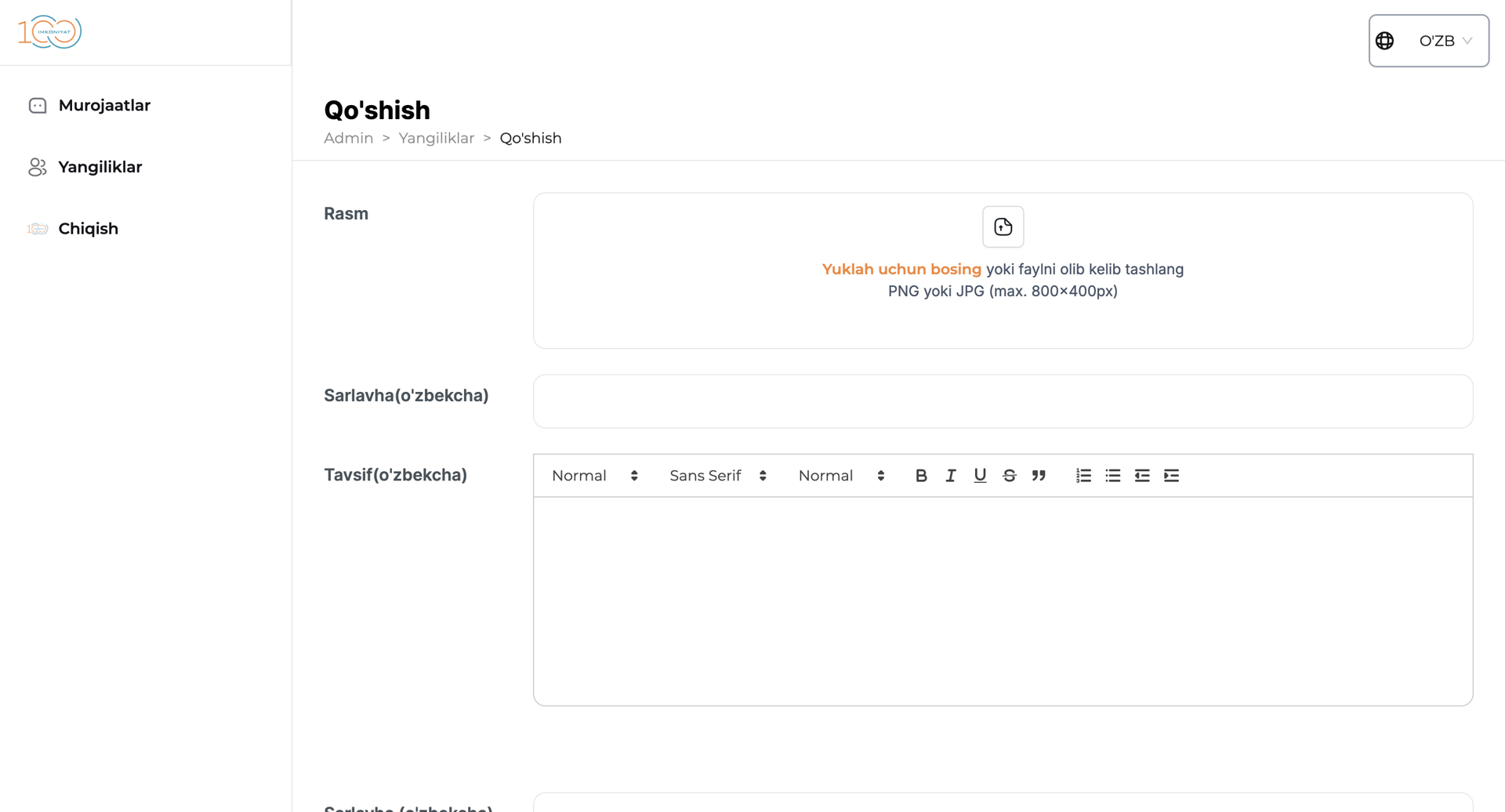Viewport: 1505px width, 812px height.
Task: Expand the text size Normal dropdown
Action: [x=840, y=476]
